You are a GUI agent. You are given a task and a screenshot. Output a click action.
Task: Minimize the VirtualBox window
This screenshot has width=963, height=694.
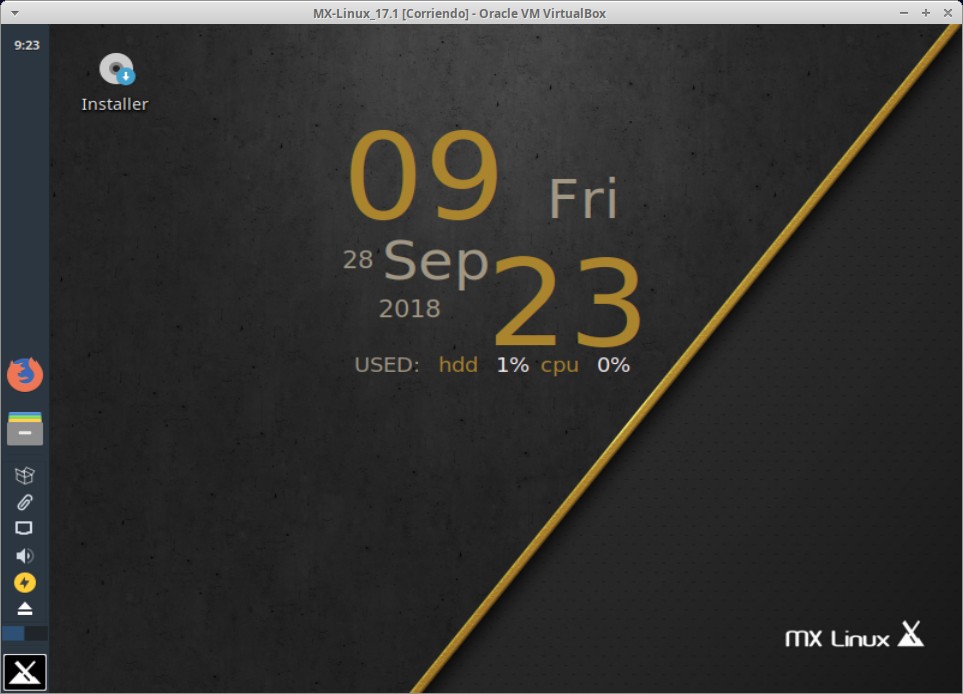[x=903, y=13]
